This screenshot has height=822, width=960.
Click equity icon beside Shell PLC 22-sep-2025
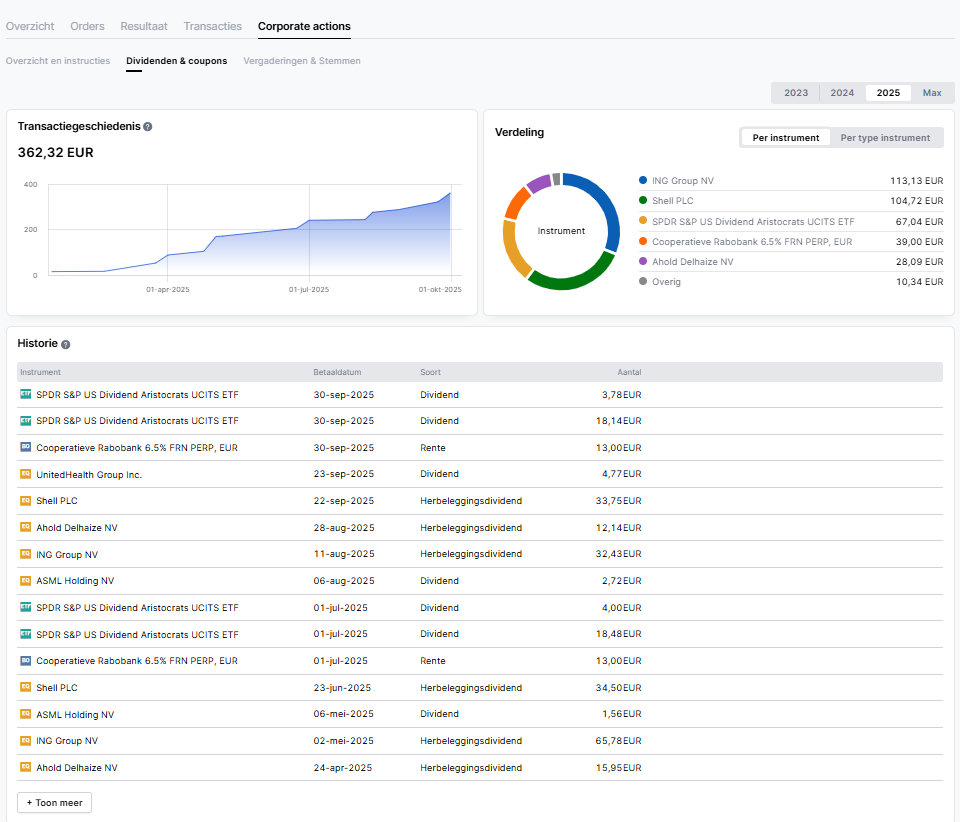tap(26, 501)
